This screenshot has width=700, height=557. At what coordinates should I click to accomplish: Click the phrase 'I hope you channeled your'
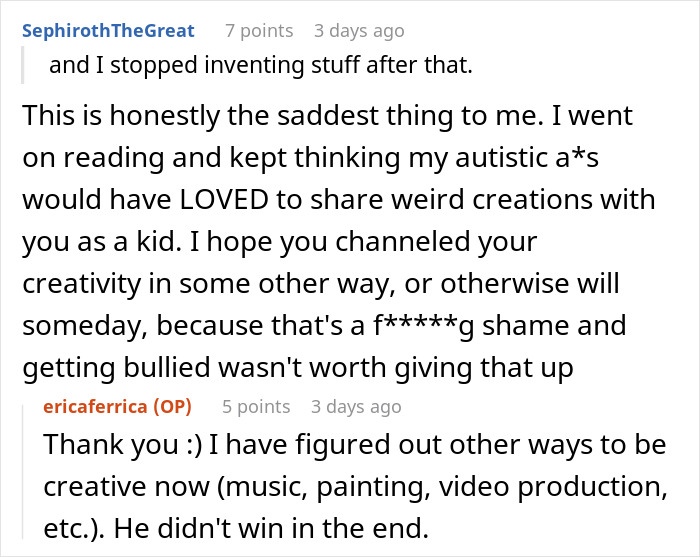pos(387,241)
